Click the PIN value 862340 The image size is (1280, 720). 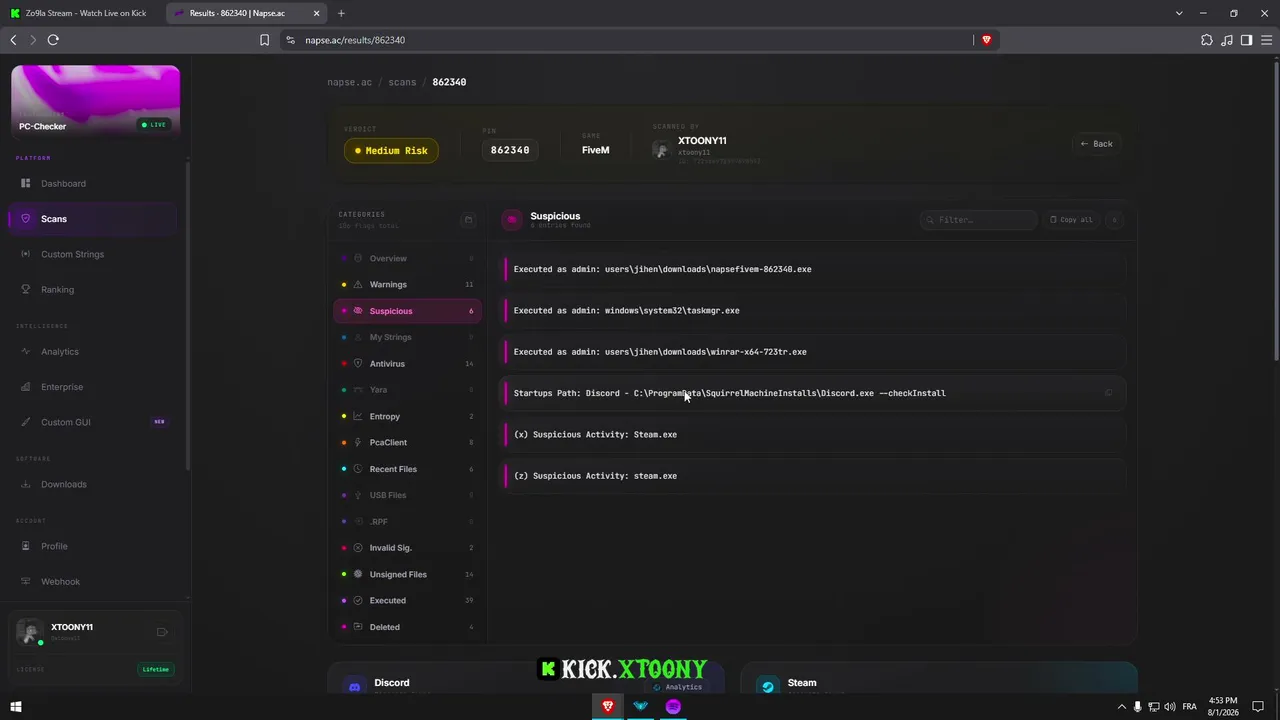pos(510,150)
